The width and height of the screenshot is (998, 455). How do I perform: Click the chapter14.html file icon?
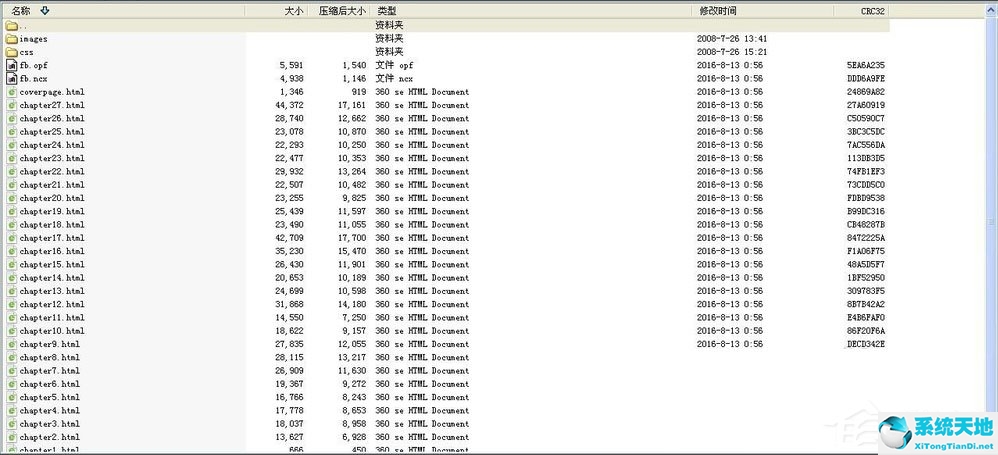point(11,278)
